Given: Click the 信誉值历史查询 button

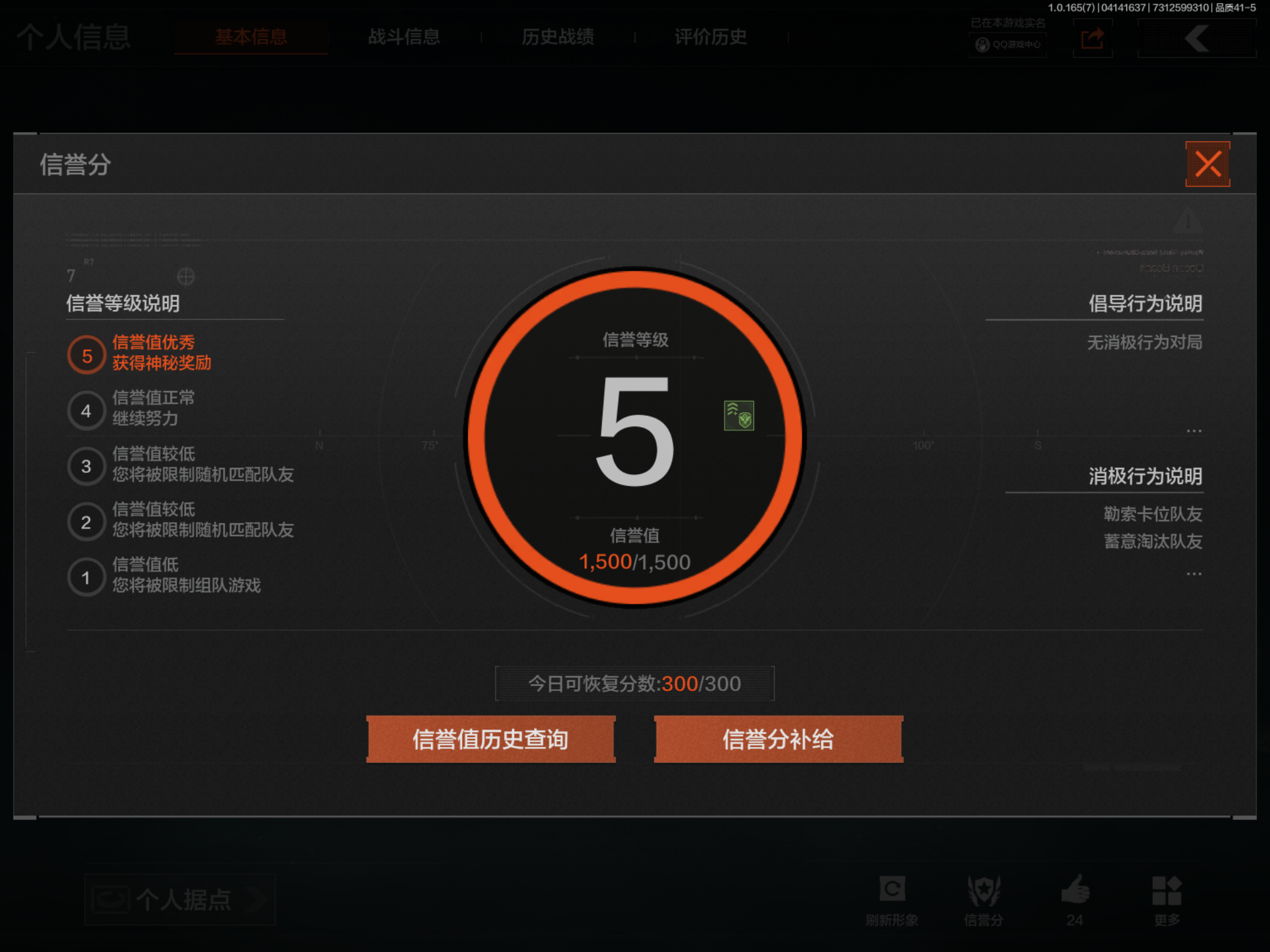Looking at the screenshot, I should click(x=491, y=739).
